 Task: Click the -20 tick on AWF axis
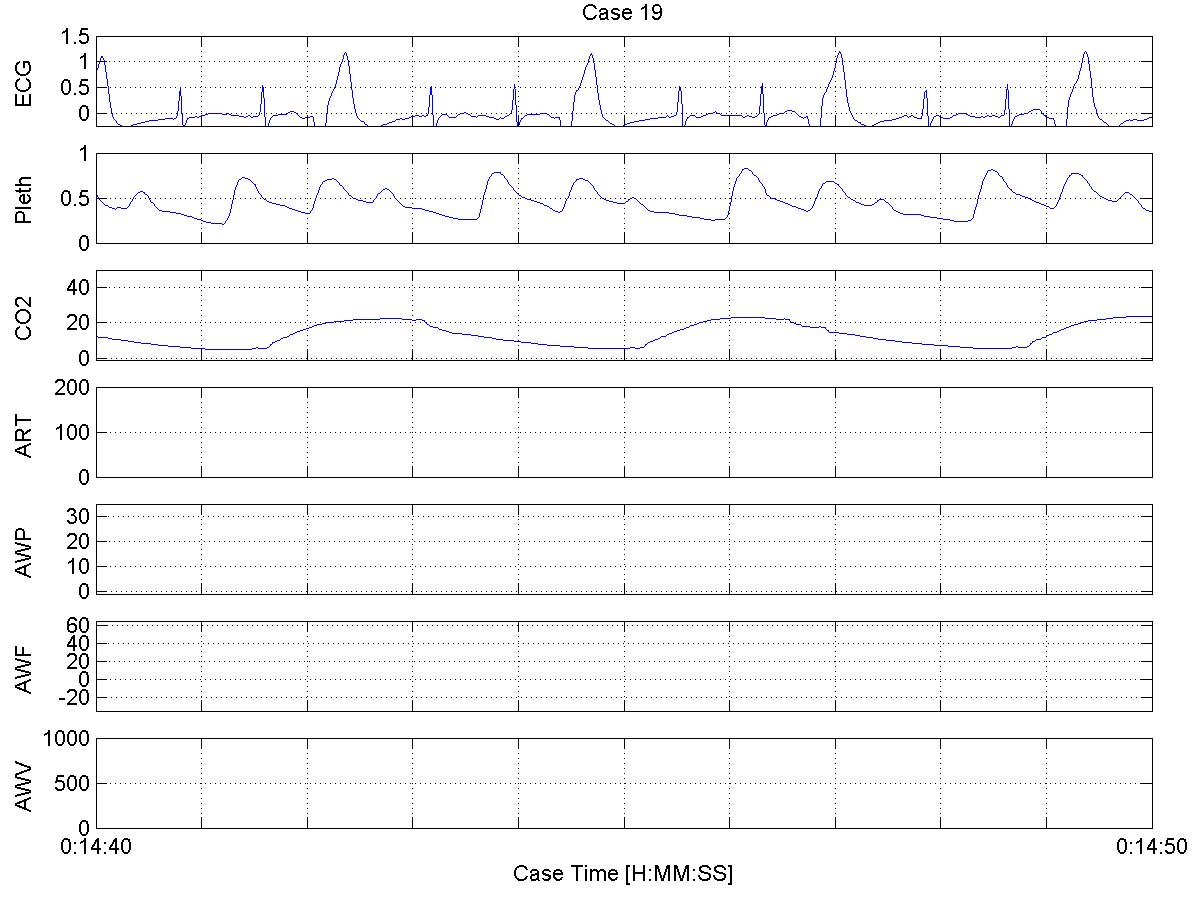(76, 698)
